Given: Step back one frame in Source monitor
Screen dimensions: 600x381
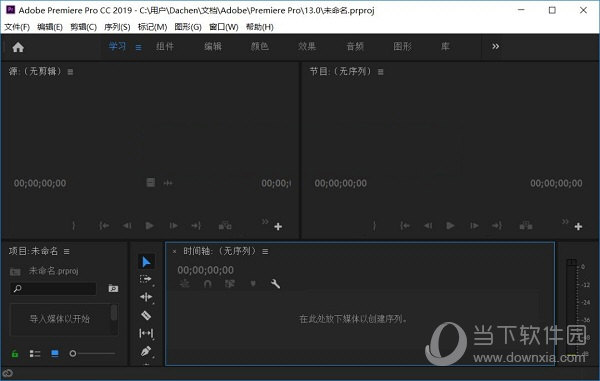Looking at the screenshot, I should coord(127,226).
